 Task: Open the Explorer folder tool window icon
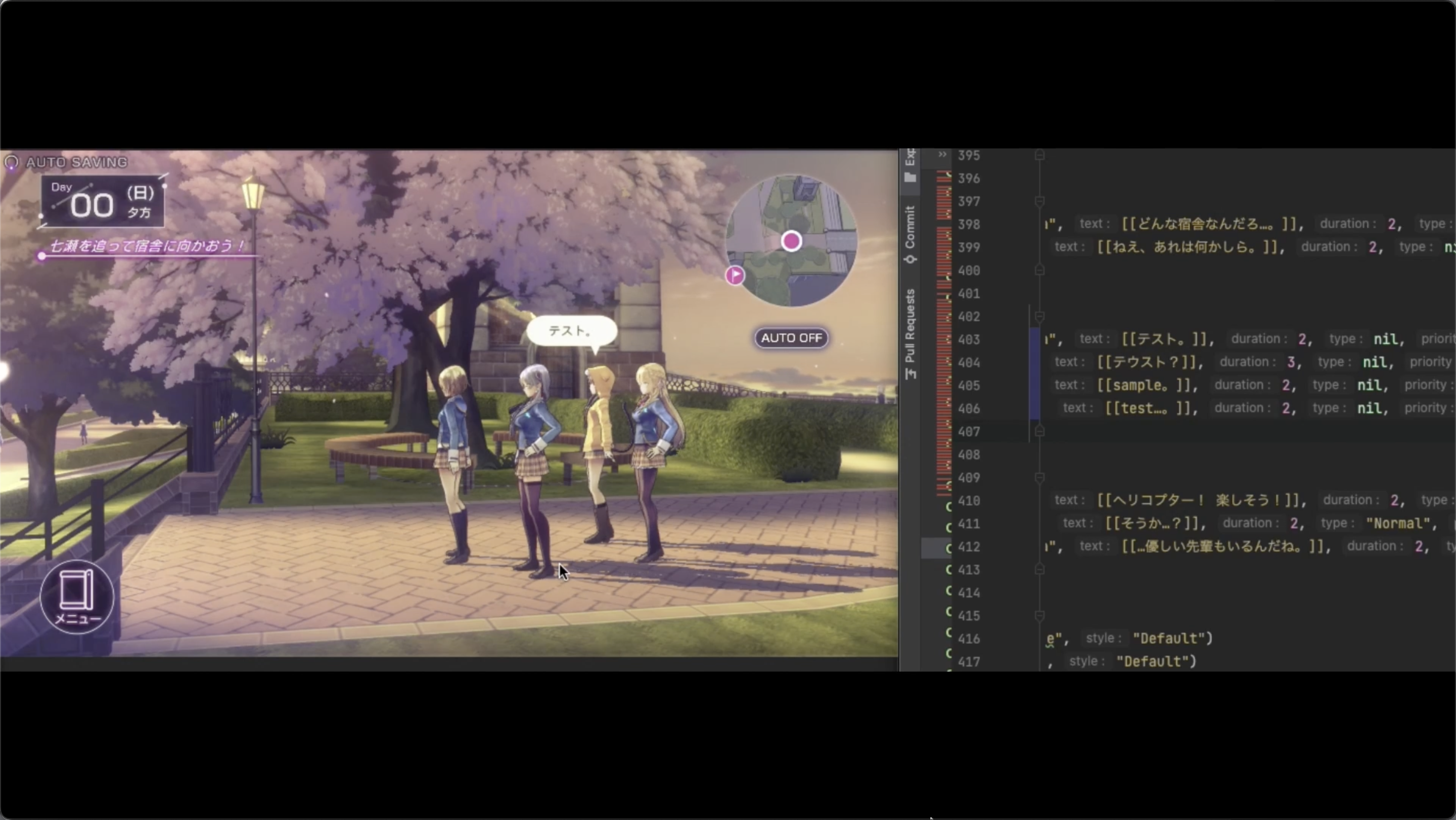[x=910, y=177]
